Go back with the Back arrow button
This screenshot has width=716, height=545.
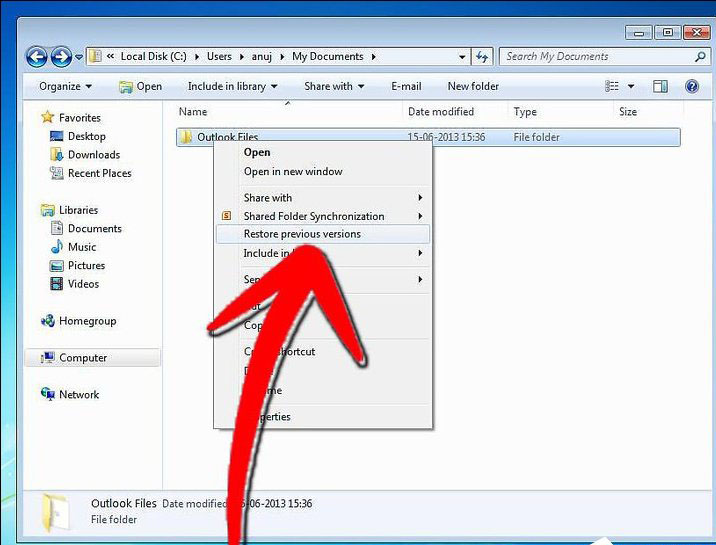pyautogui.click(x=37, y=57)
